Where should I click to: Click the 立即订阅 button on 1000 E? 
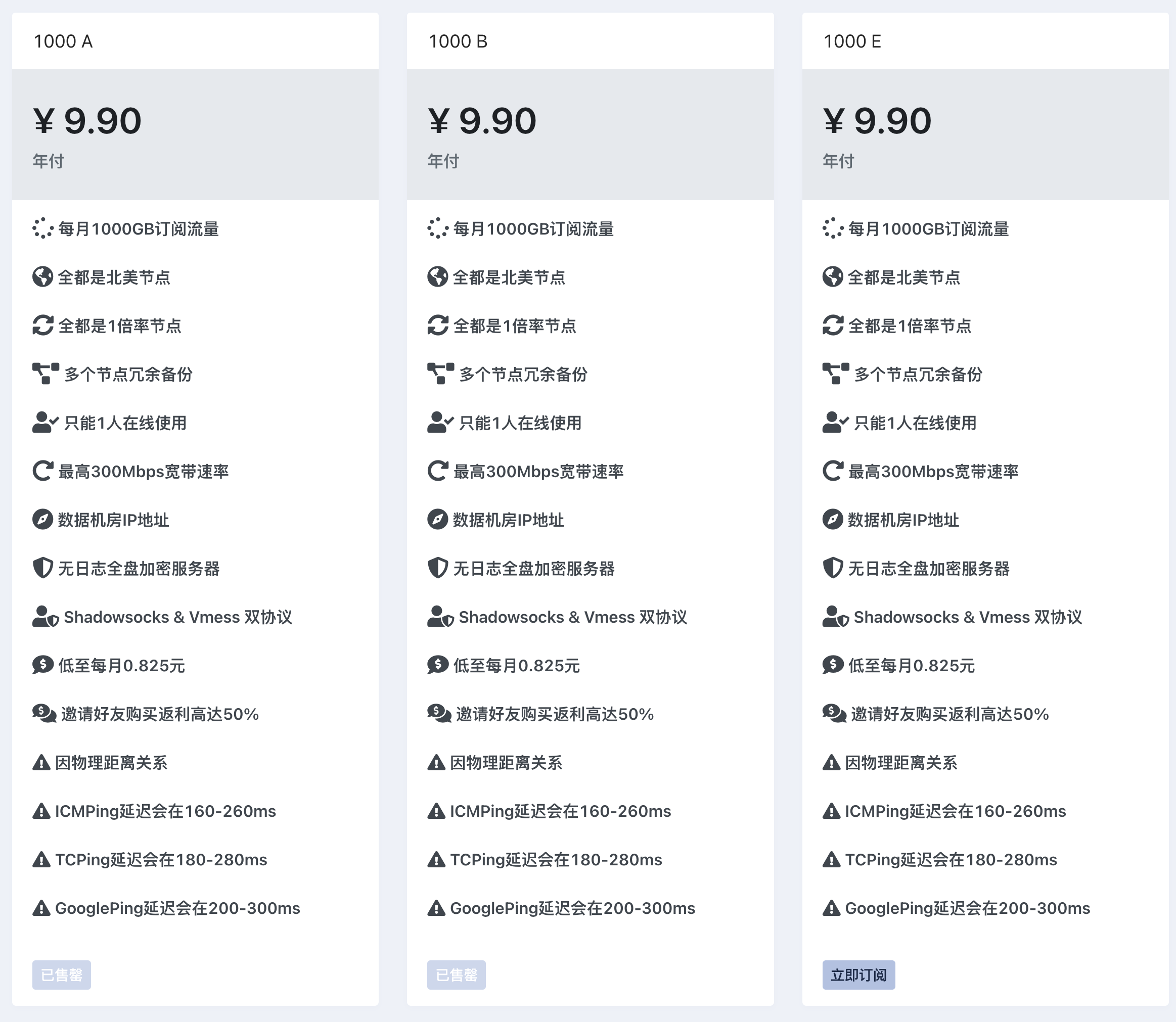tap(858, 974)
